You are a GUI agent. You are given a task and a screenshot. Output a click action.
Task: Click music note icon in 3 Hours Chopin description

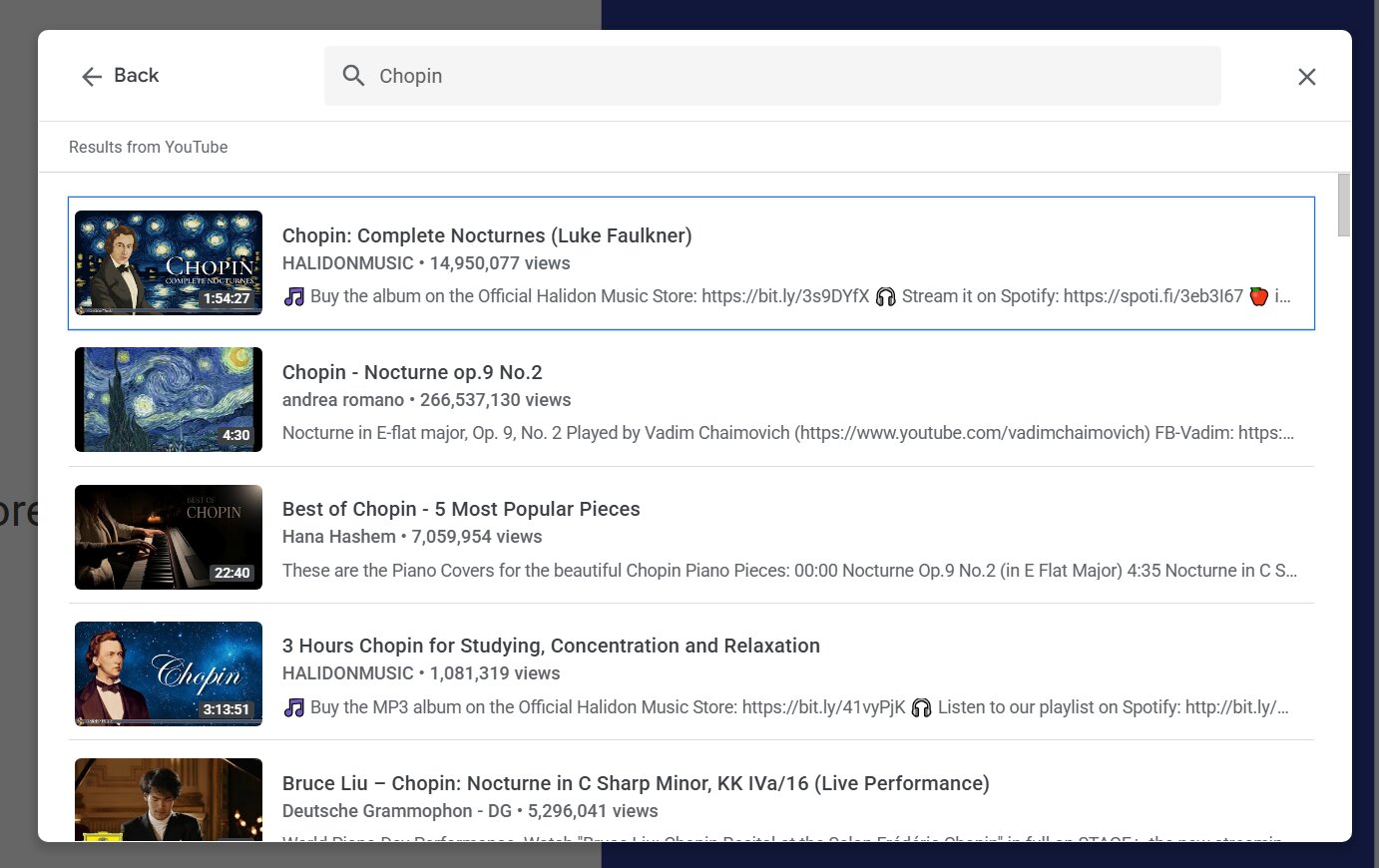[294, 707]
